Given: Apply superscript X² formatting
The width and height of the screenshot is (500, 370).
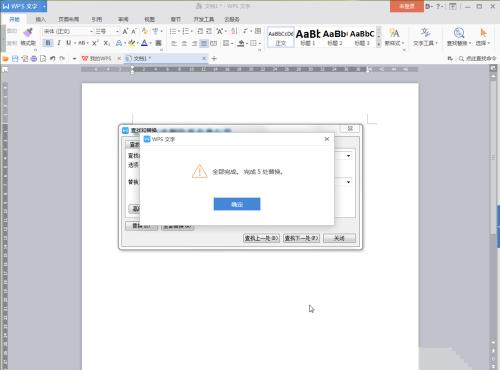Looking at the screenshot, I should tap(95, 43).
